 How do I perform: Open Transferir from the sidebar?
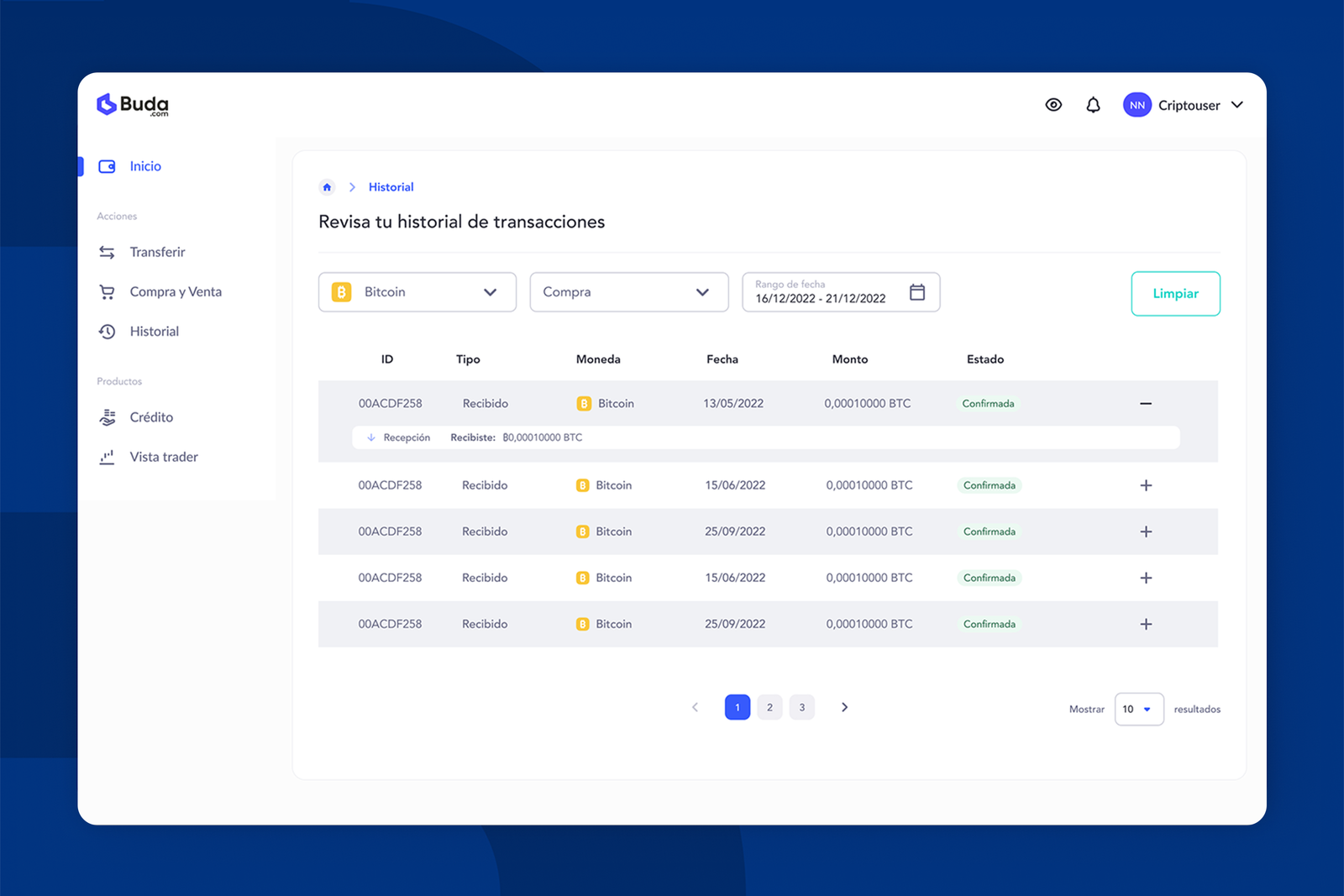157,252
